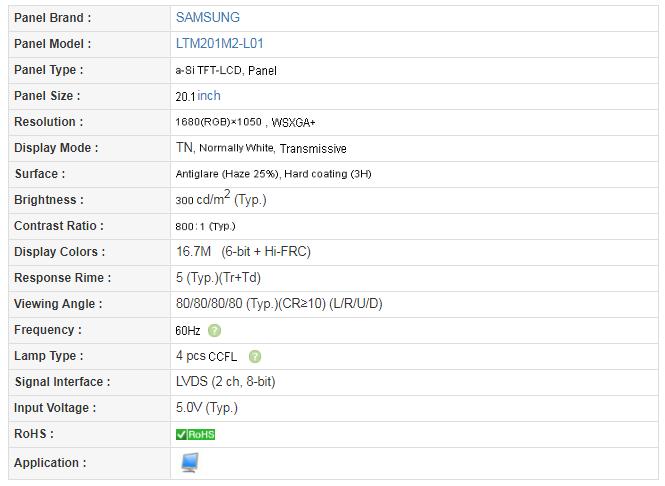Select the 'Application :' label
Screen dimensions: 665x486
point(50,462)
